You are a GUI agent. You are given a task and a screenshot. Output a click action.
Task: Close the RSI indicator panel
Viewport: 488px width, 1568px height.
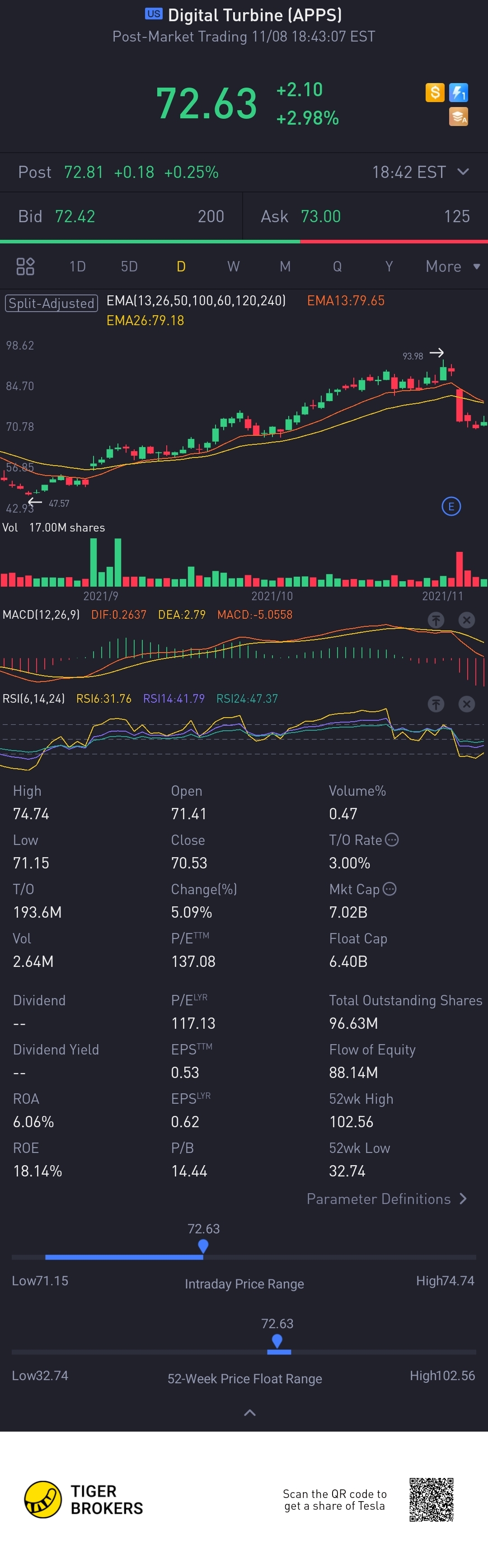pos(466,704)
